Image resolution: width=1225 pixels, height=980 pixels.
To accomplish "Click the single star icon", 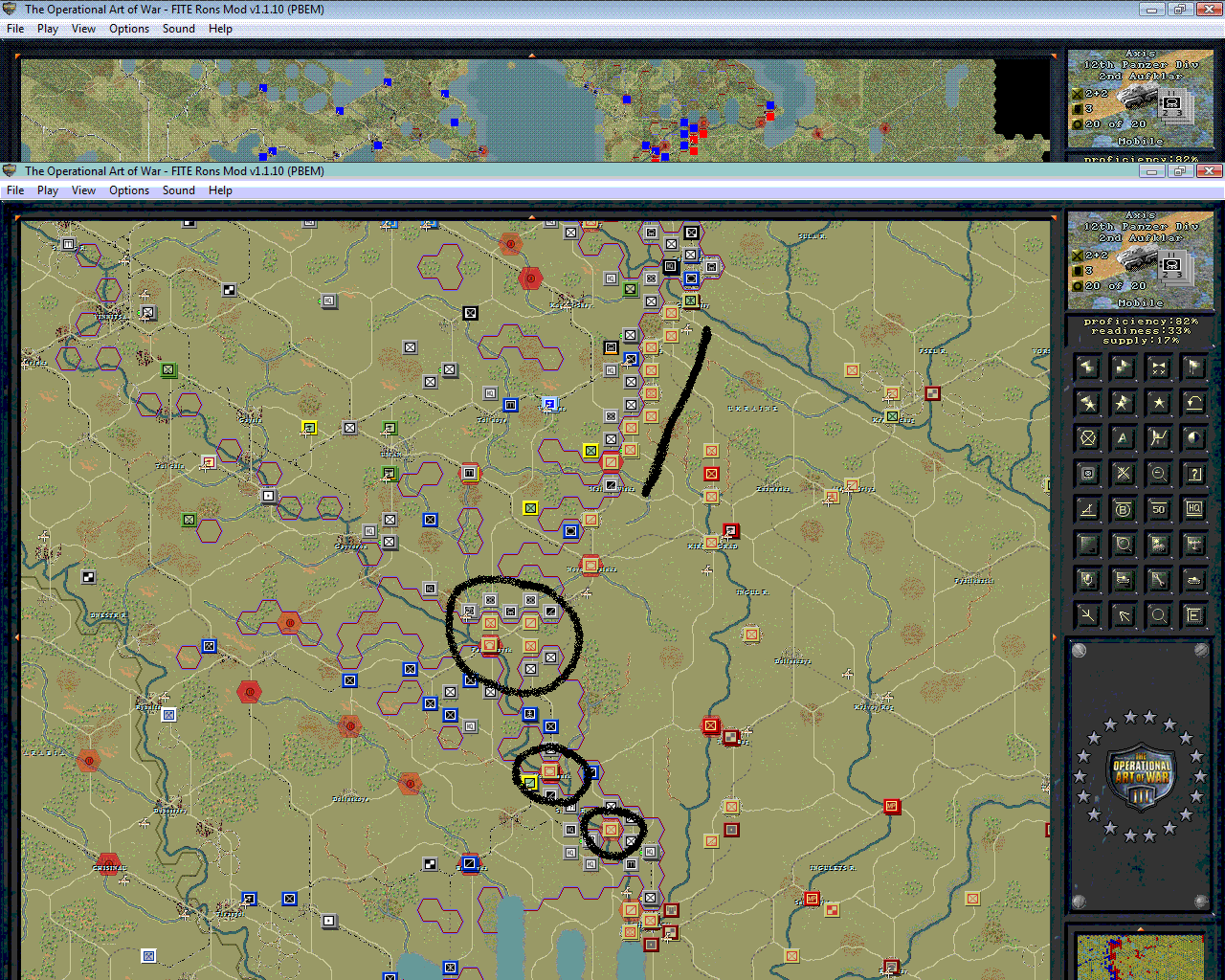I will tap(1159, 403).
